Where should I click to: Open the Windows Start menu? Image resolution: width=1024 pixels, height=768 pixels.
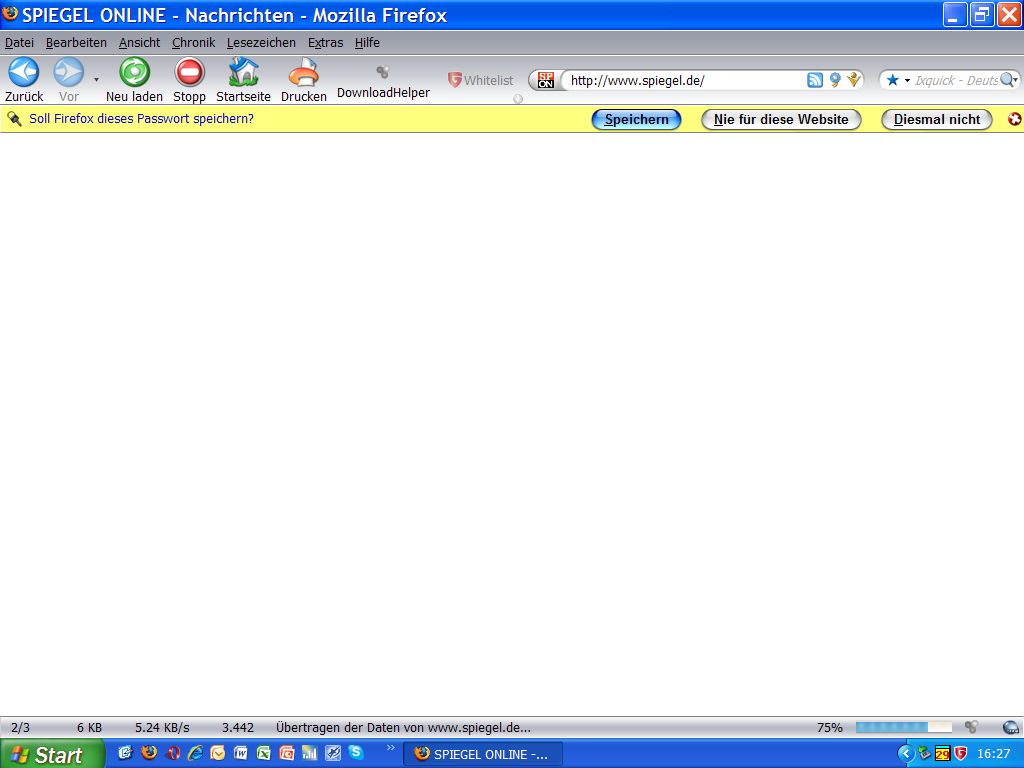(x=52, y=754)
